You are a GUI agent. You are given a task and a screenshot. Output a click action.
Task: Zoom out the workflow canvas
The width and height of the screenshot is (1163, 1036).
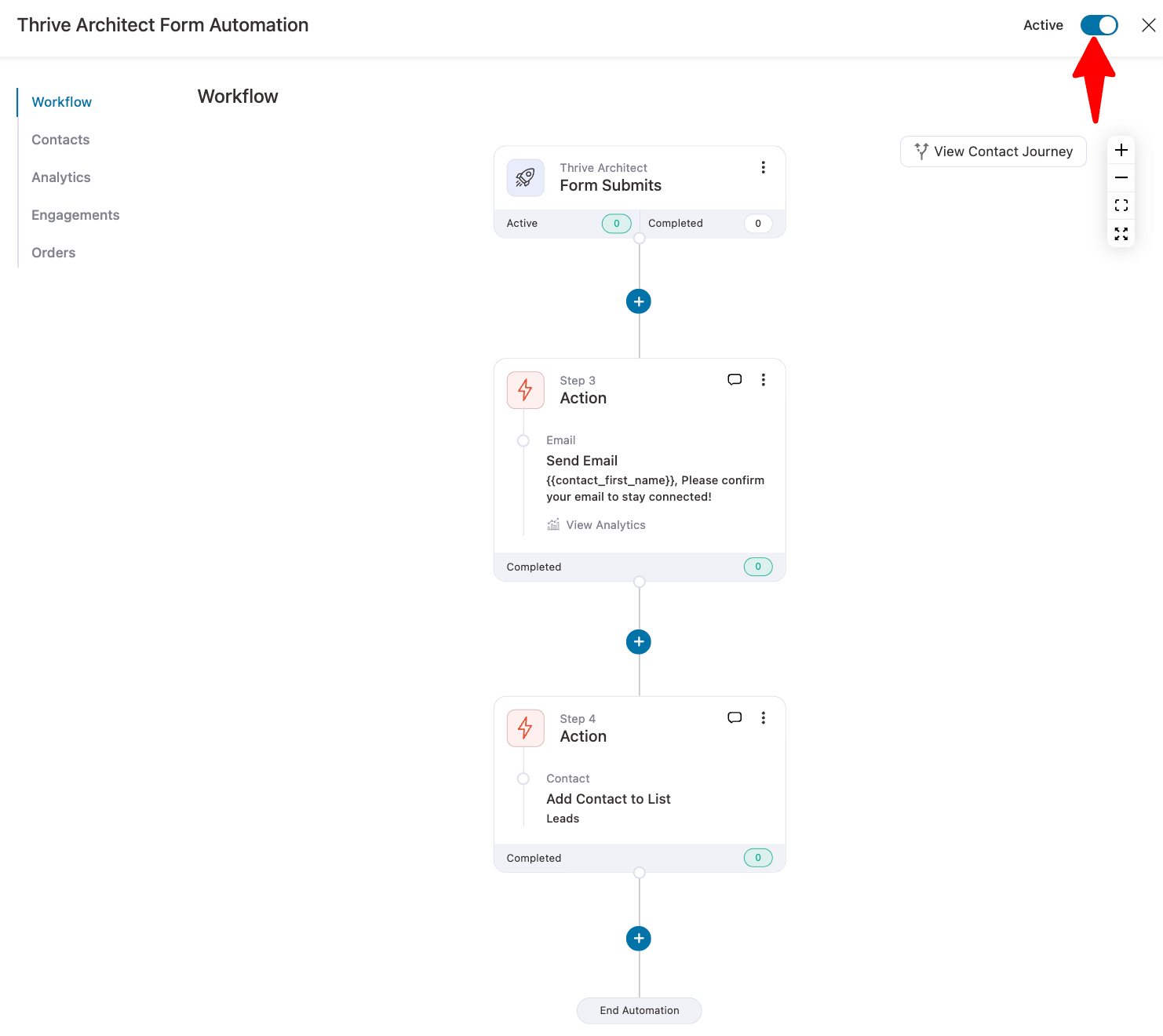[1121, 177]
